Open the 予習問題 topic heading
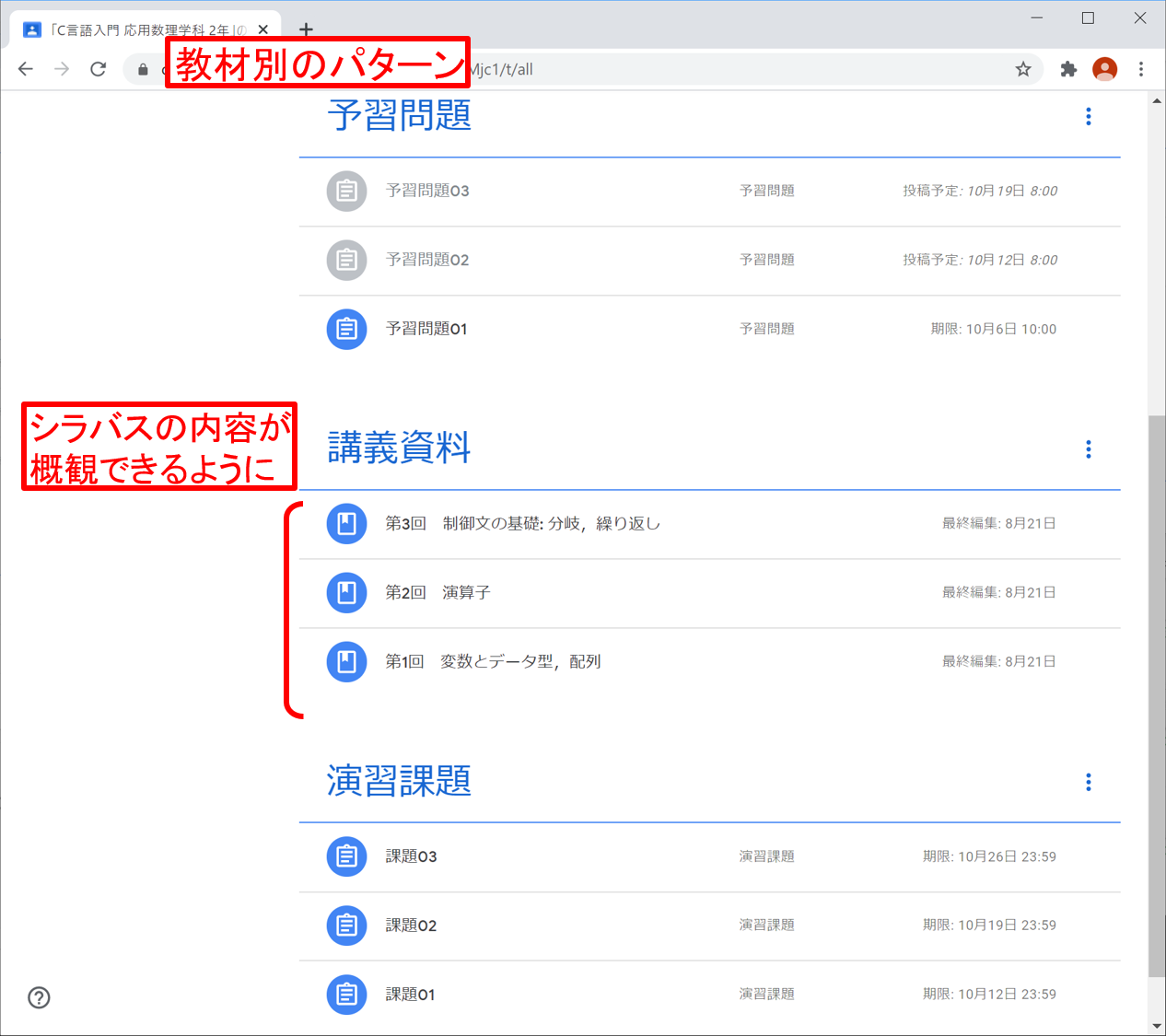Viewport: 1166px width, 1036px height. click(399, 116)
